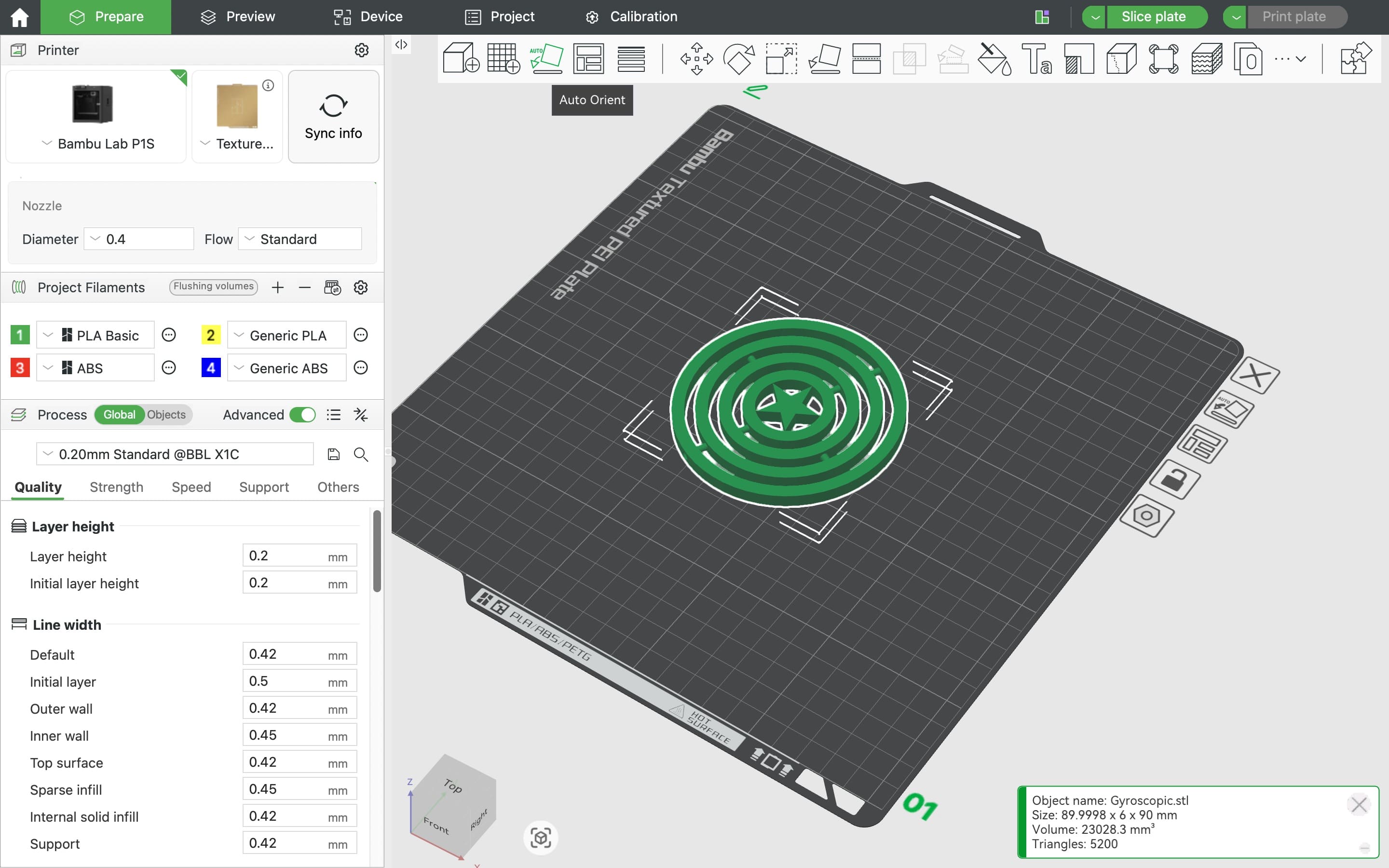The height and width of the screenshot is (868, 1389).
Task: Select the Arrange all objects icon
Action: pyautogui.click(x=588, y=58)
